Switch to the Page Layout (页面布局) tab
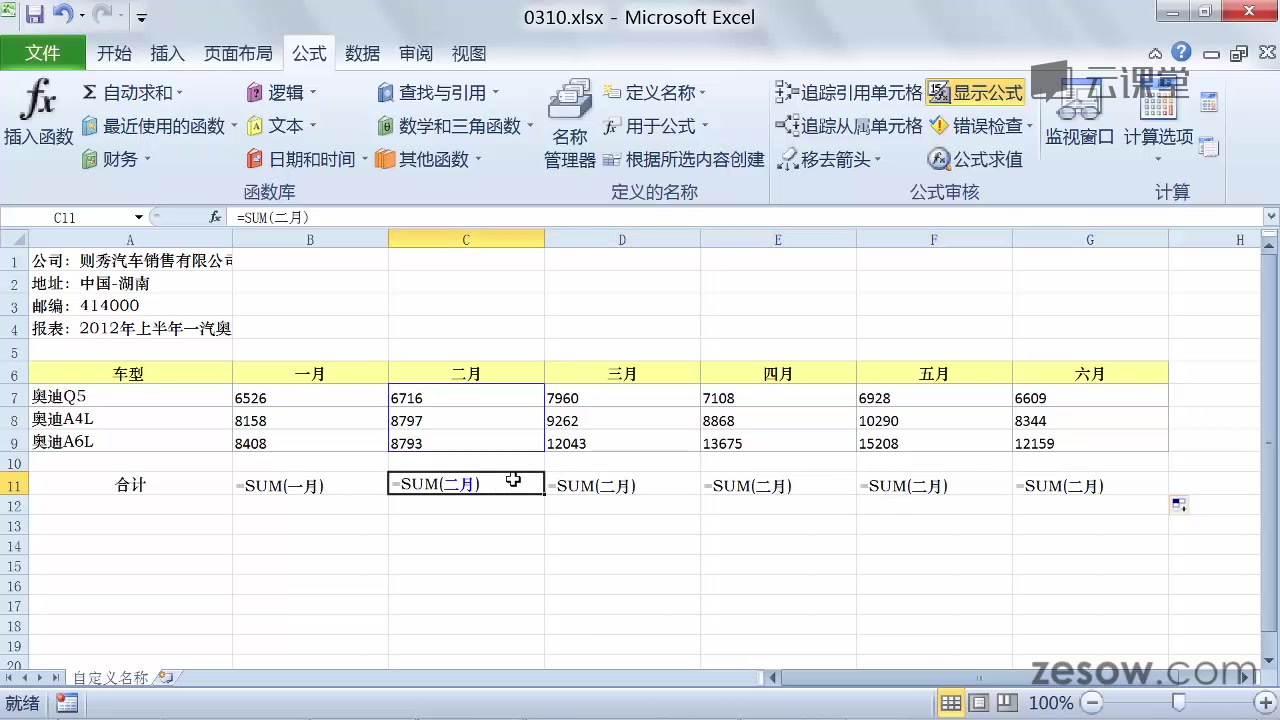The image size is (1280, 720). [238, 54]
